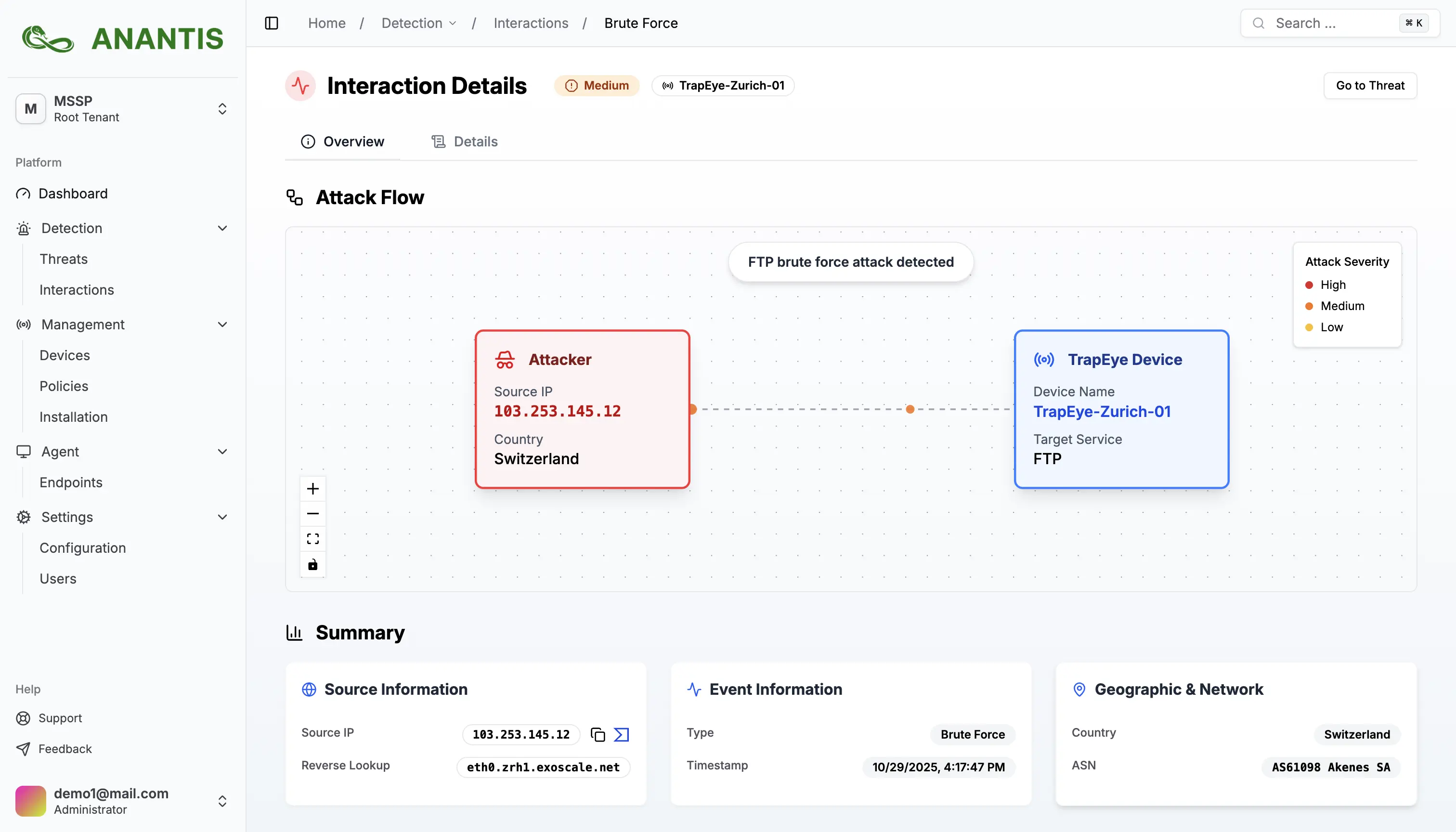Copy the source IP address
1456x832 pixels.
click(x=598, y=734)
